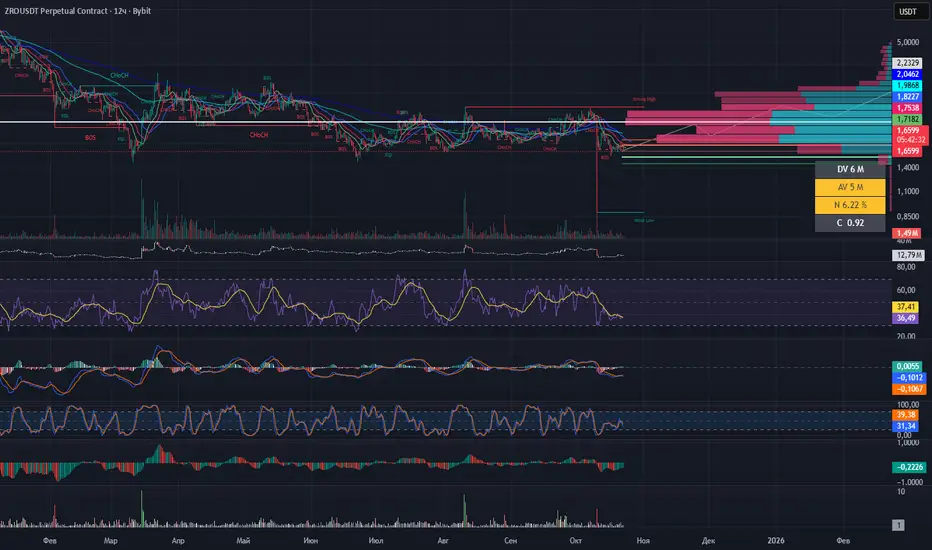The width and height of the screenshot is (932, 550).
Task: Click the green 0,0055 MACD histogram label
Action: pyautogui.click(x=908, y=366)
